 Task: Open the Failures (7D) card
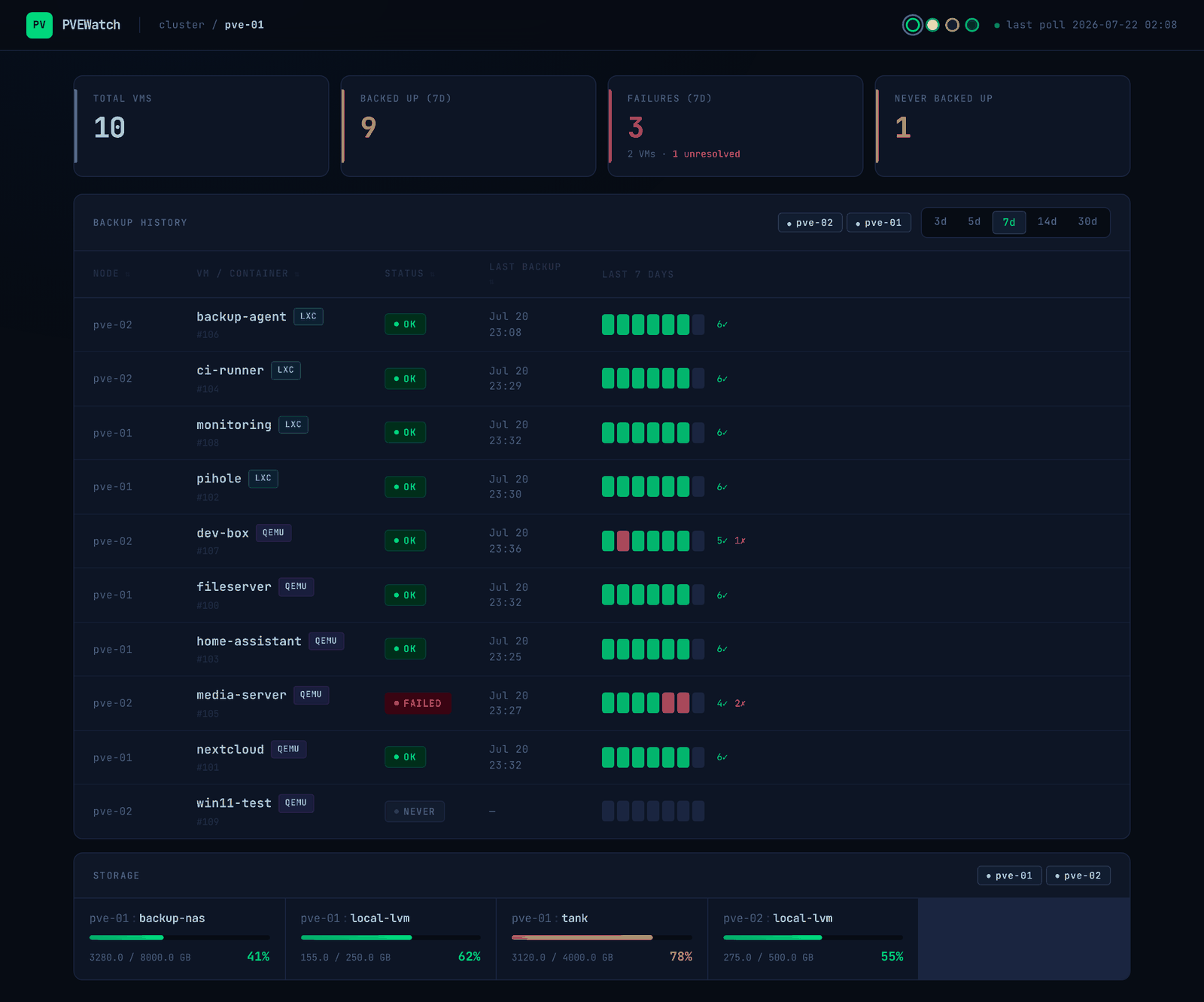pos(735,126)
